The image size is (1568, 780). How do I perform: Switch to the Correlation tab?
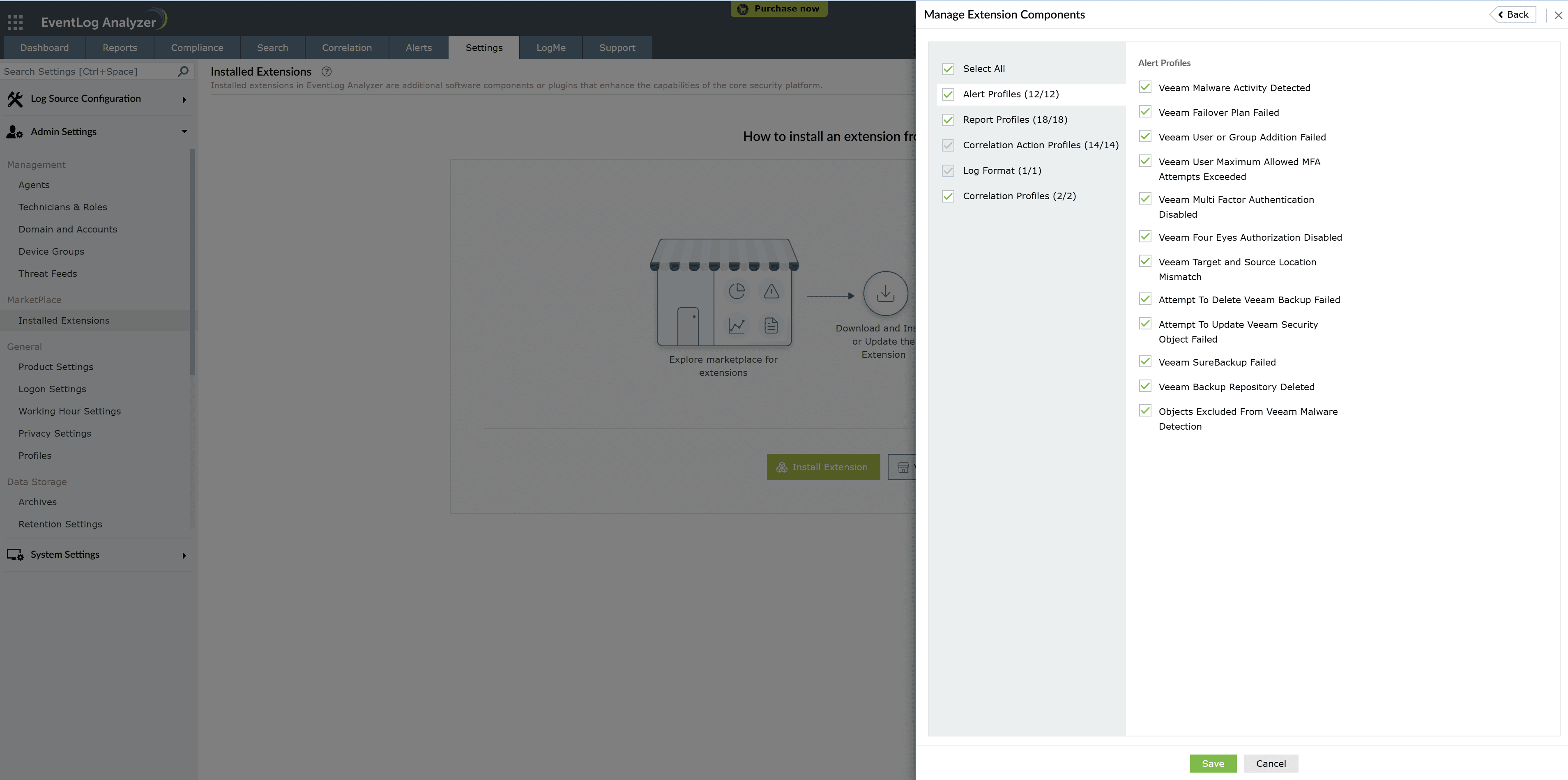tap(346, 48)
